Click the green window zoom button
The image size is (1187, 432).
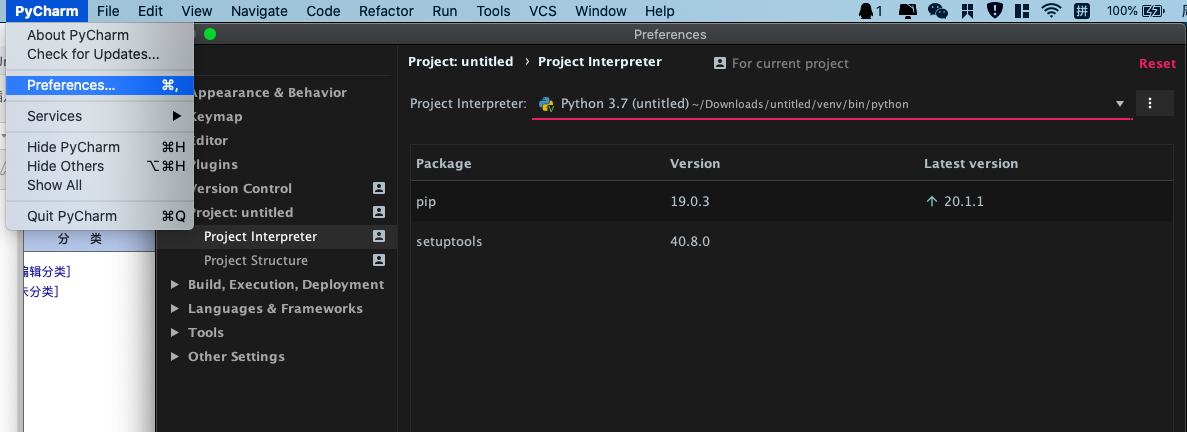coord(210,34)
